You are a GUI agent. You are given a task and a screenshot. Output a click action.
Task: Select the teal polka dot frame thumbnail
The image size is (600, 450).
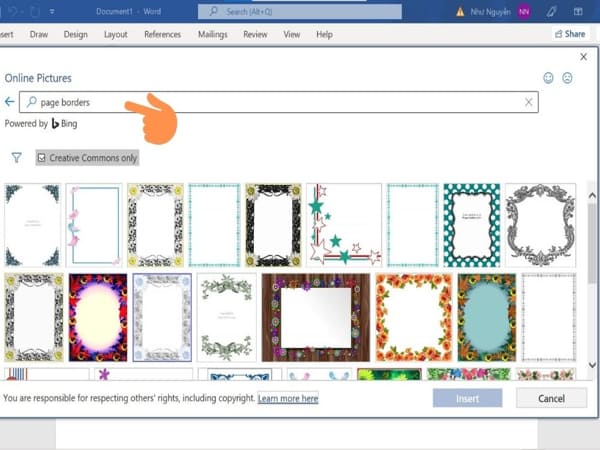[x=472, y=225]
